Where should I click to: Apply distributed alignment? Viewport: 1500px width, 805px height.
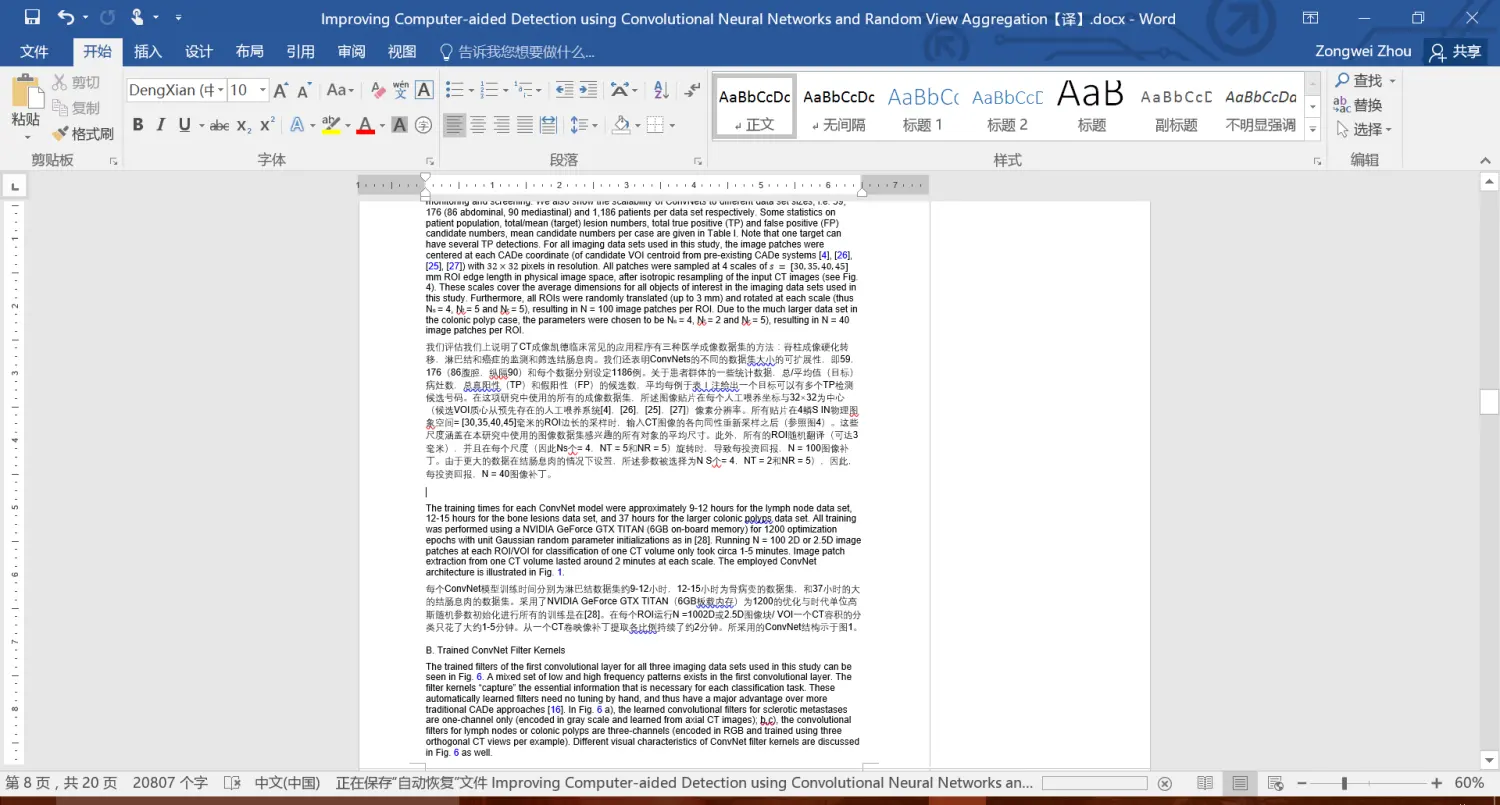[548, 125]
